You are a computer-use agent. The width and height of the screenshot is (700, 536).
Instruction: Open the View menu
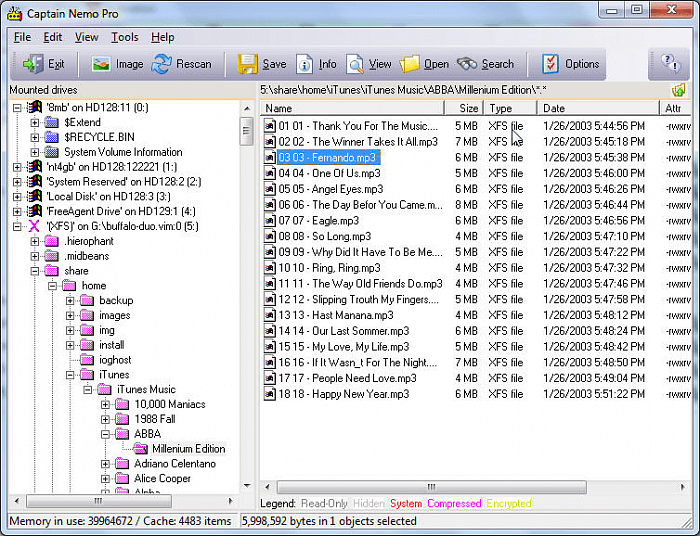pos(86,37)
